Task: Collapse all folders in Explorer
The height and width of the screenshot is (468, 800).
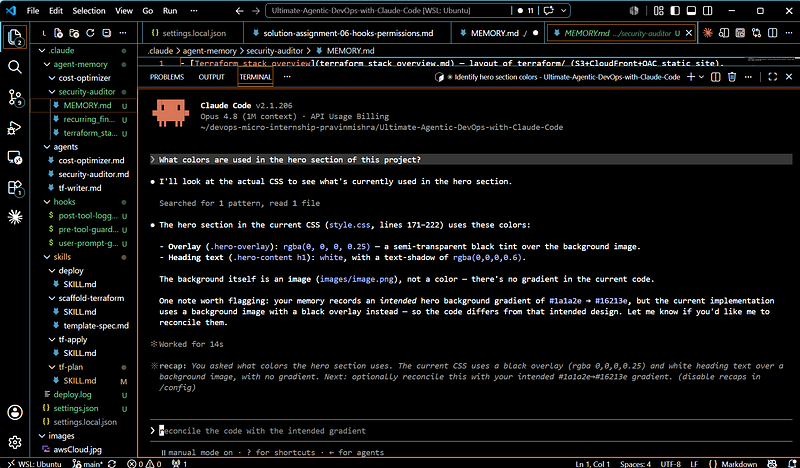Action: 107,33
